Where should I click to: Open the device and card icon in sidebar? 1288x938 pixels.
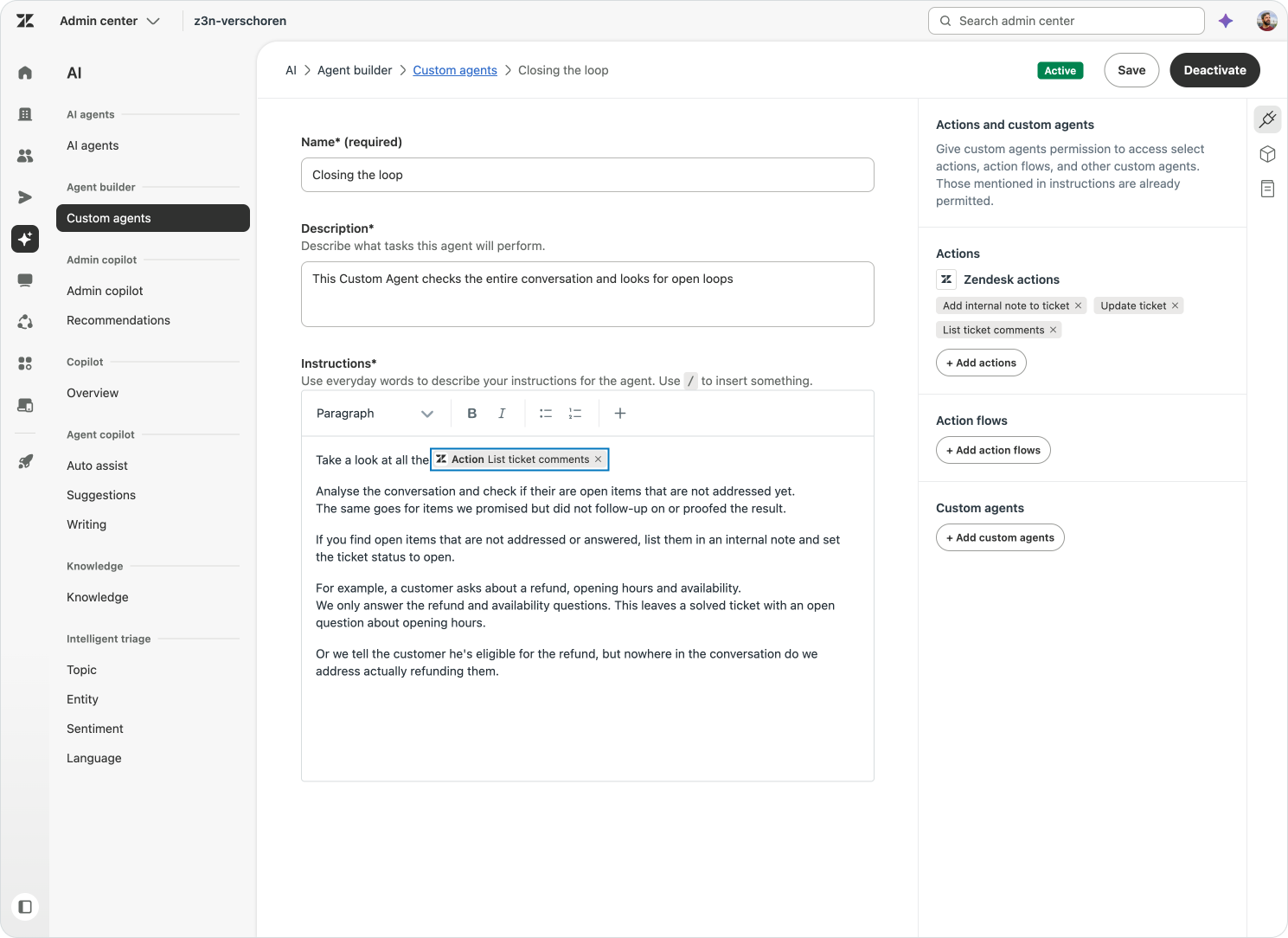coord(25,405)
